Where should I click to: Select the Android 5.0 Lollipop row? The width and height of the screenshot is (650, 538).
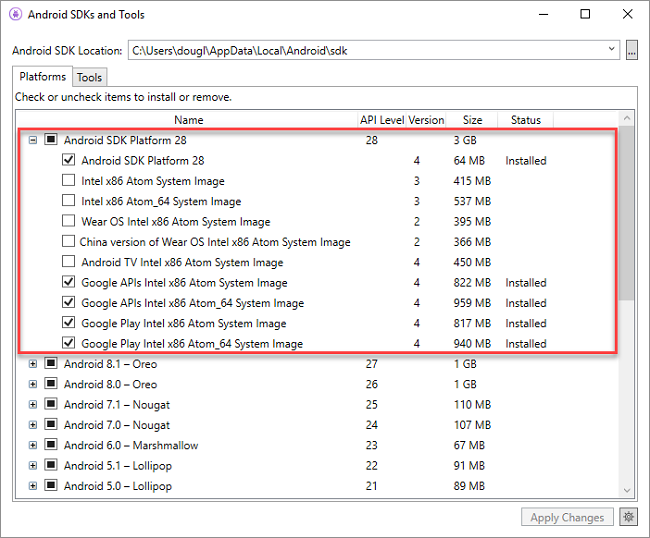pos(317,486)
